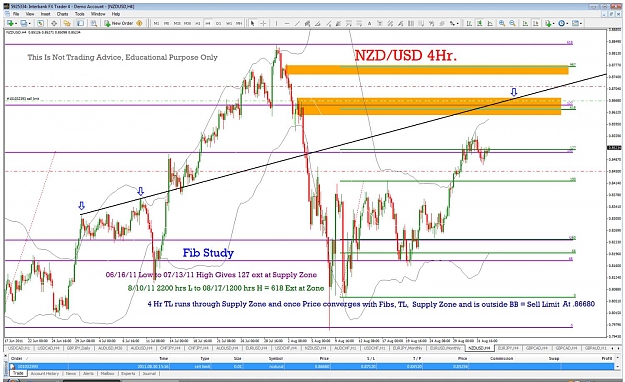Expand the New Chart dropdown arrow

pos(16,24)
